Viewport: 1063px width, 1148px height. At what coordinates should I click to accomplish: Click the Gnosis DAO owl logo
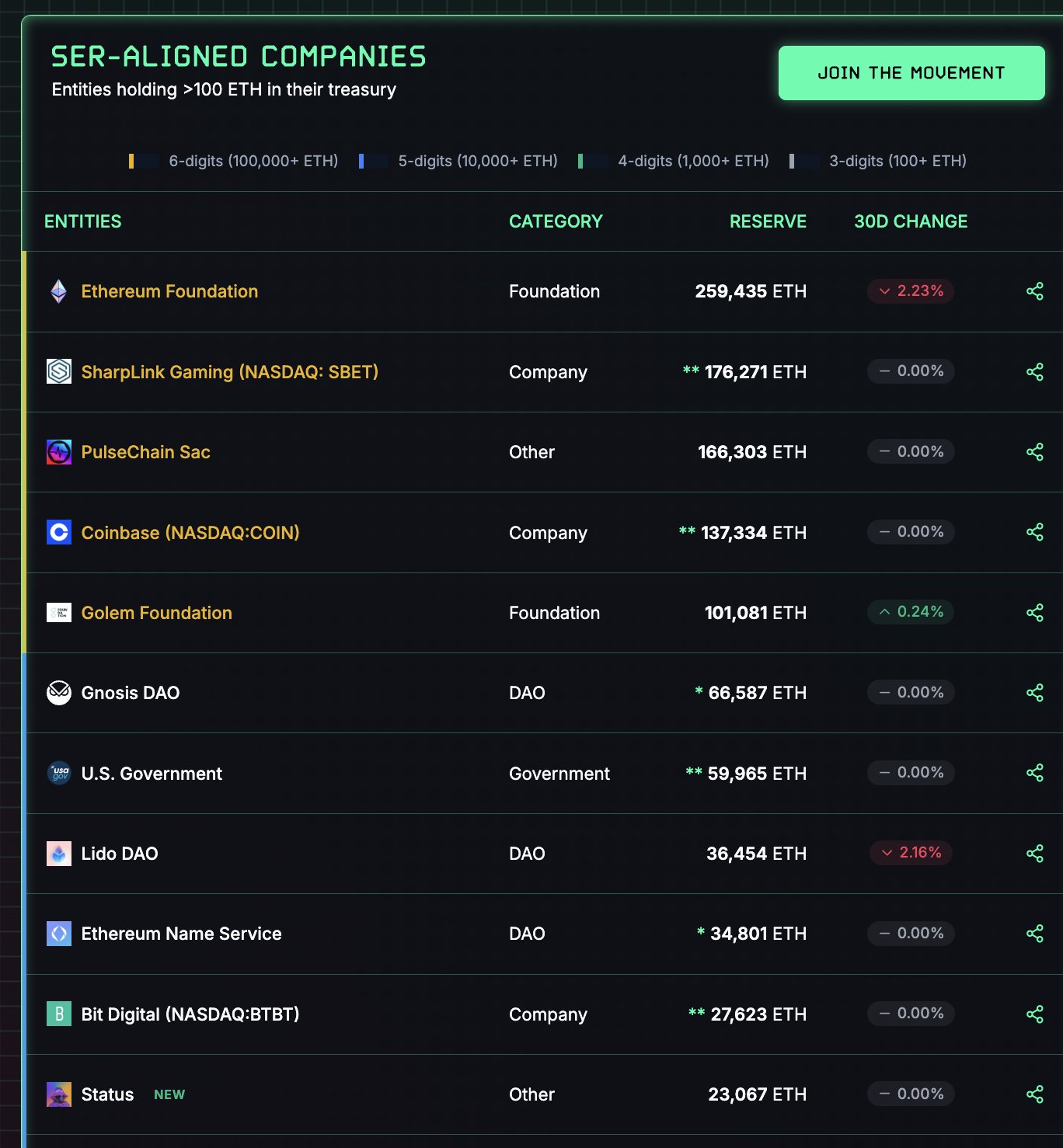click(x=59, y=693)
